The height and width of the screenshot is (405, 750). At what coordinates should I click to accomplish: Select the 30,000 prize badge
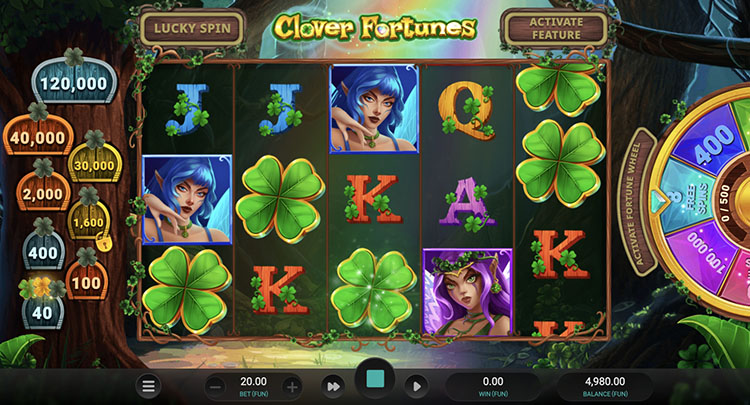(x=94, y=163)
